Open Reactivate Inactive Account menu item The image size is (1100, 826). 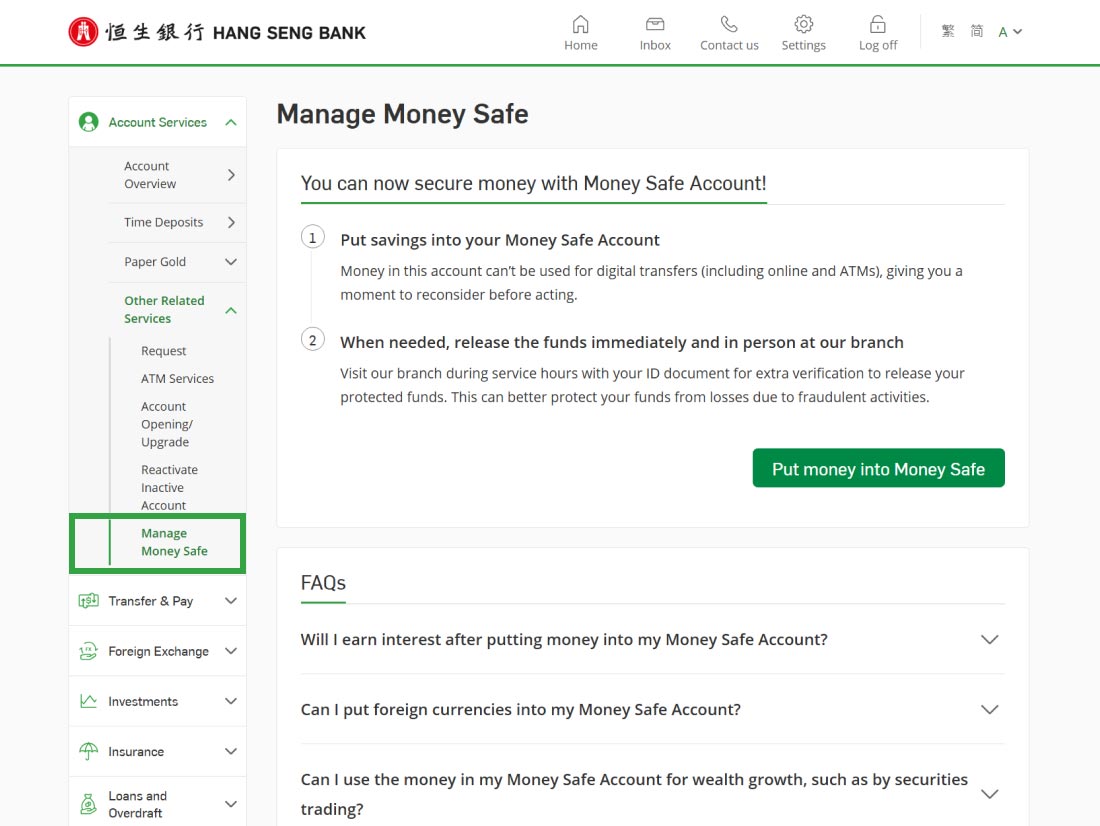169,487
